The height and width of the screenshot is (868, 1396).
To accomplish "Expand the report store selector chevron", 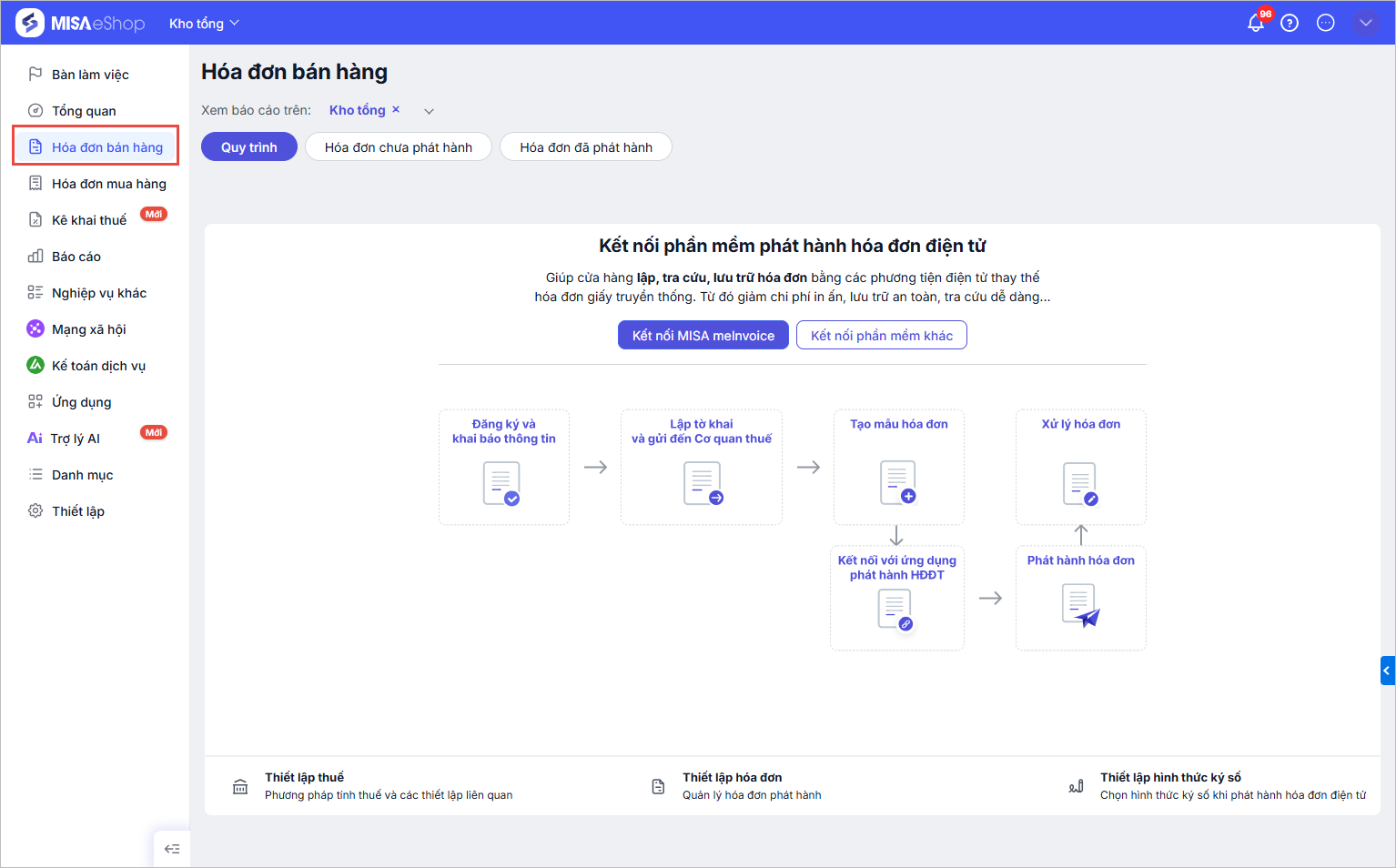I will (429, 111).
